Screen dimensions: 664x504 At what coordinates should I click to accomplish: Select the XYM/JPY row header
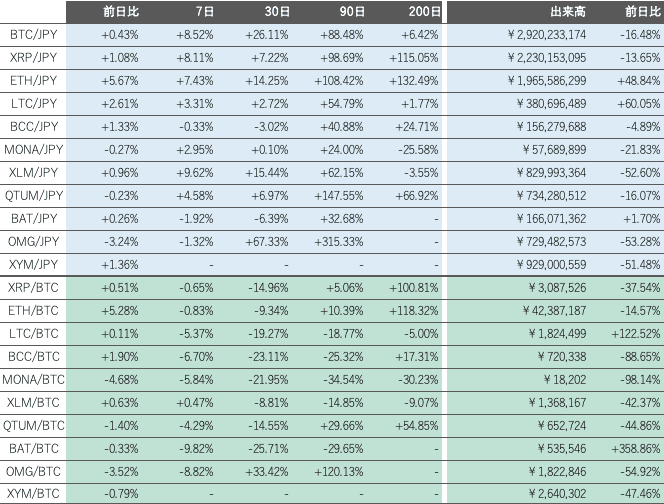pyautogui.click(x=33, y=264)
